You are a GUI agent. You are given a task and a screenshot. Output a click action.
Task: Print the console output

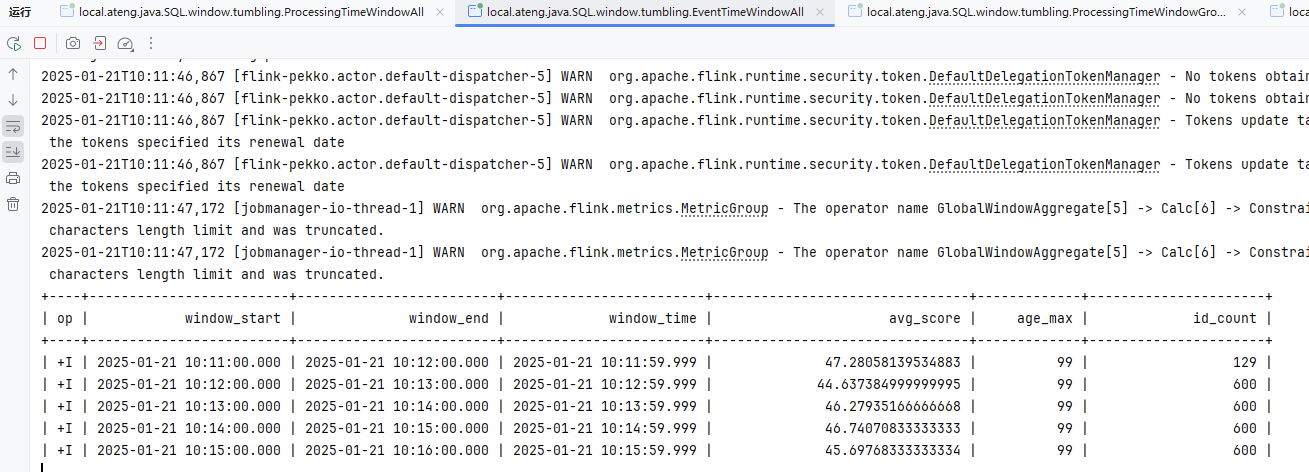13,178
